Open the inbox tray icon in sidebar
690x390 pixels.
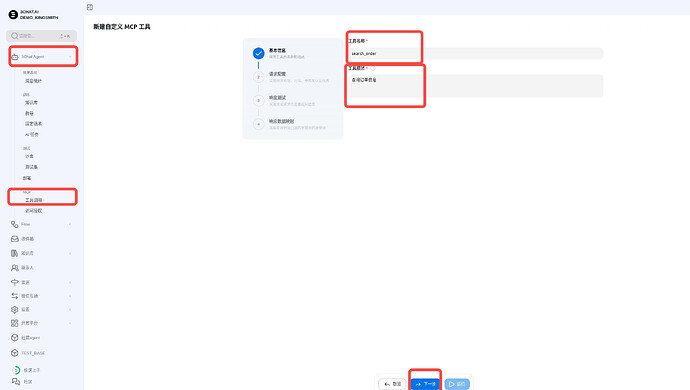tap(15, 239)
